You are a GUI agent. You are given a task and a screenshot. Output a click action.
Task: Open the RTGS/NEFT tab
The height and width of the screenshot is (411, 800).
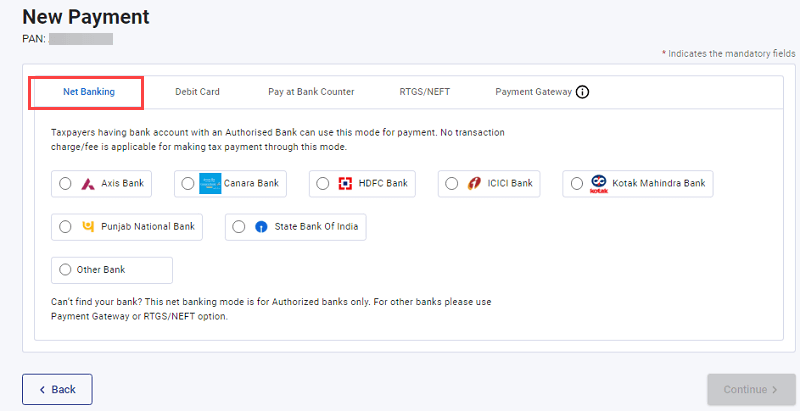tap(424, 92)
